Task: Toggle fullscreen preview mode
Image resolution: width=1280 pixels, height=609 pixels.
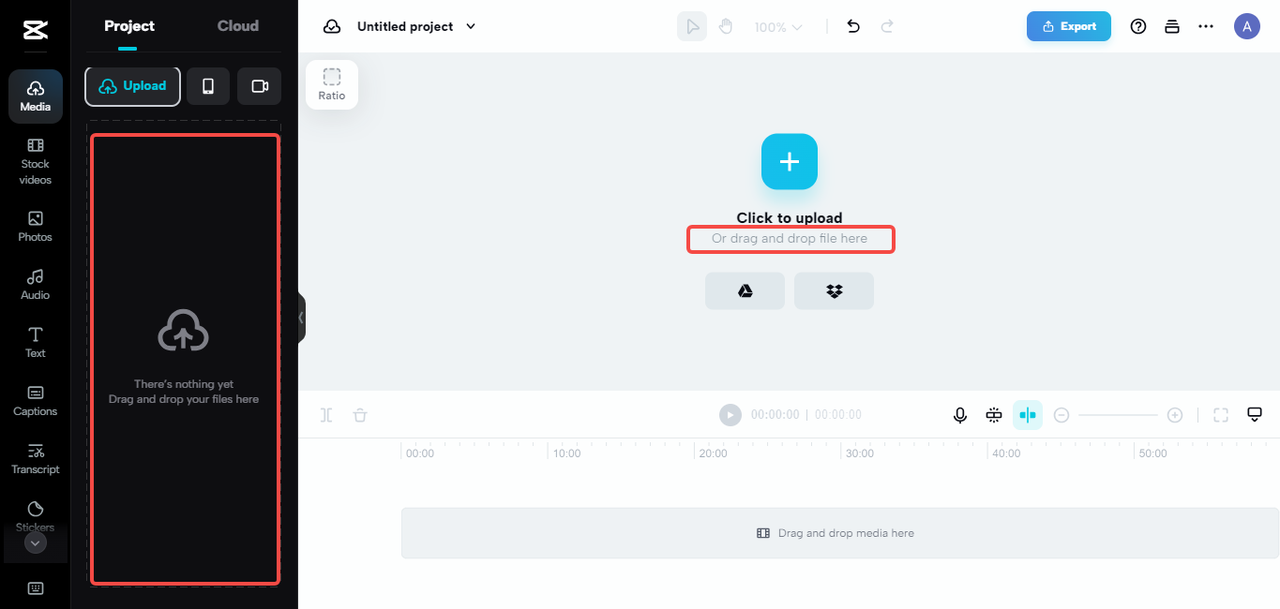Action: point(1221,415)
